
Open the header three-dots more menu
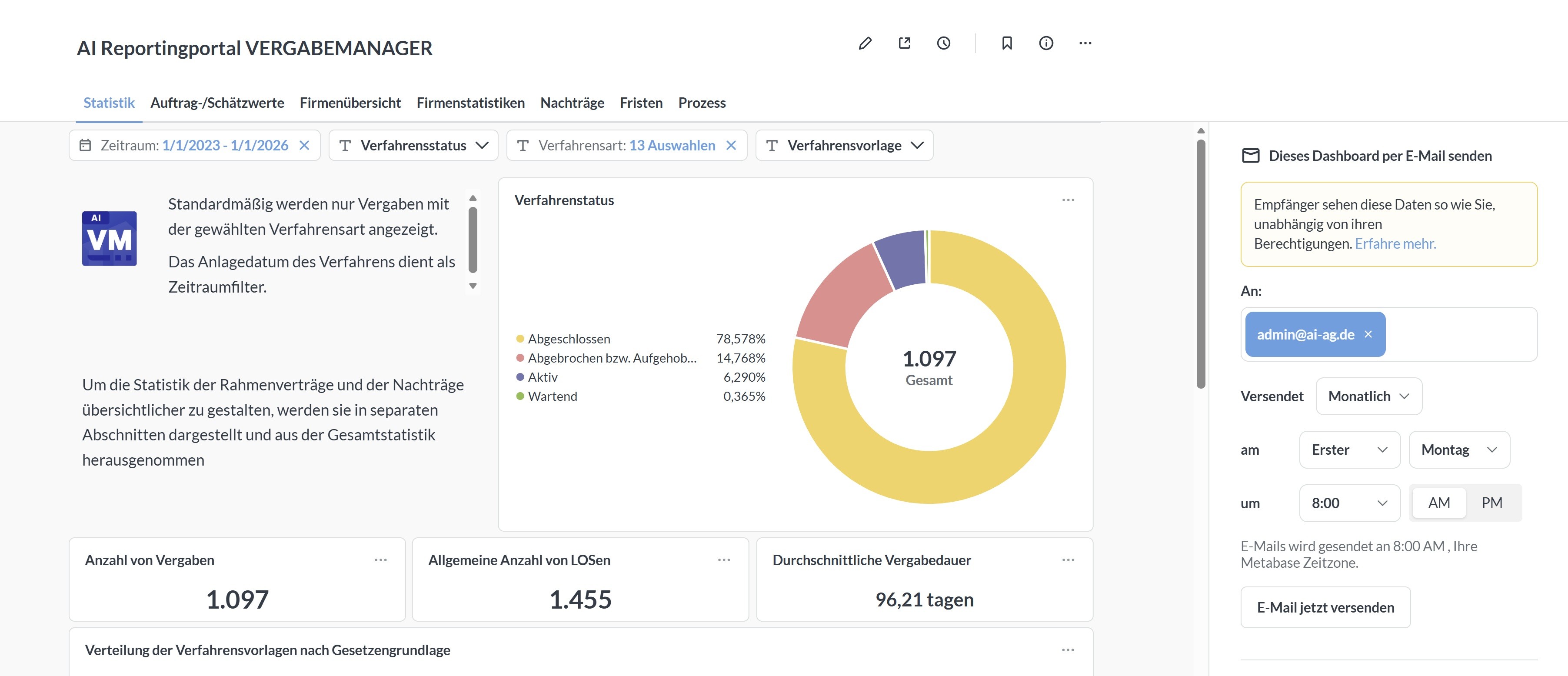click(x=1085, y=43)
